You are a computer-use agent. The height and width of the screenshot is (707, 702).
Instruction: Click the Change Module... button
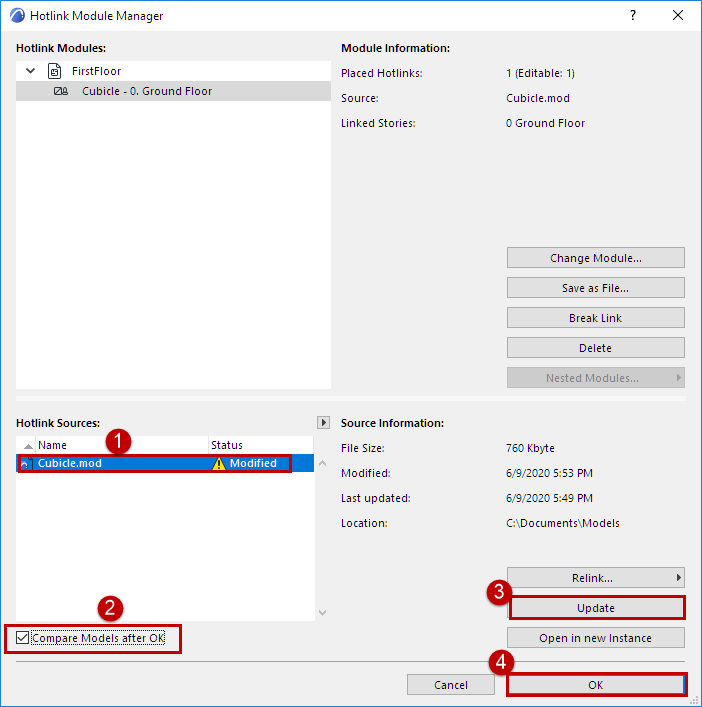596,258
